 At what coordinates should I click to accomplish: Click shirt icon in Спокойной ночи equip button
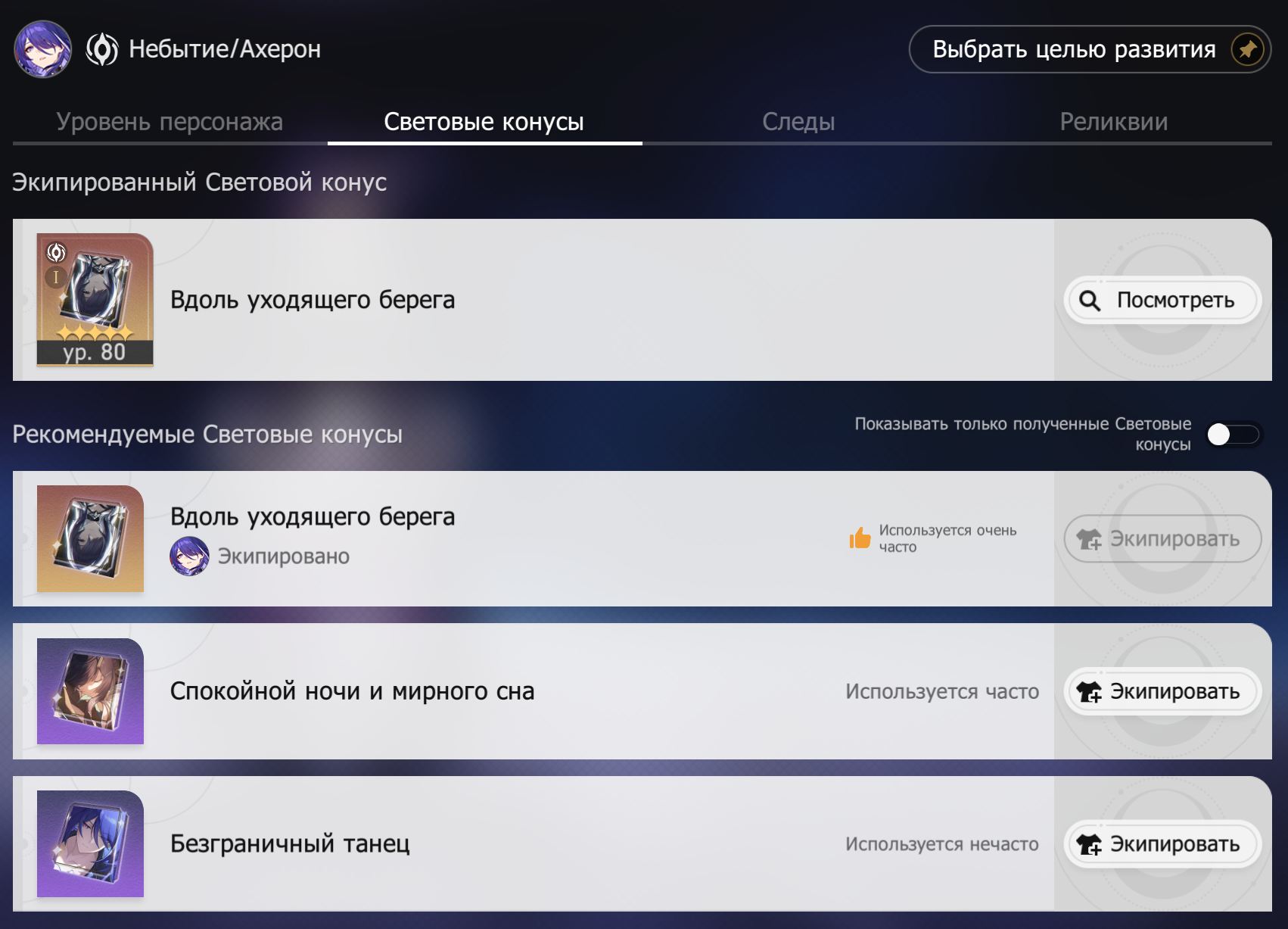[x=1090, y=691]
